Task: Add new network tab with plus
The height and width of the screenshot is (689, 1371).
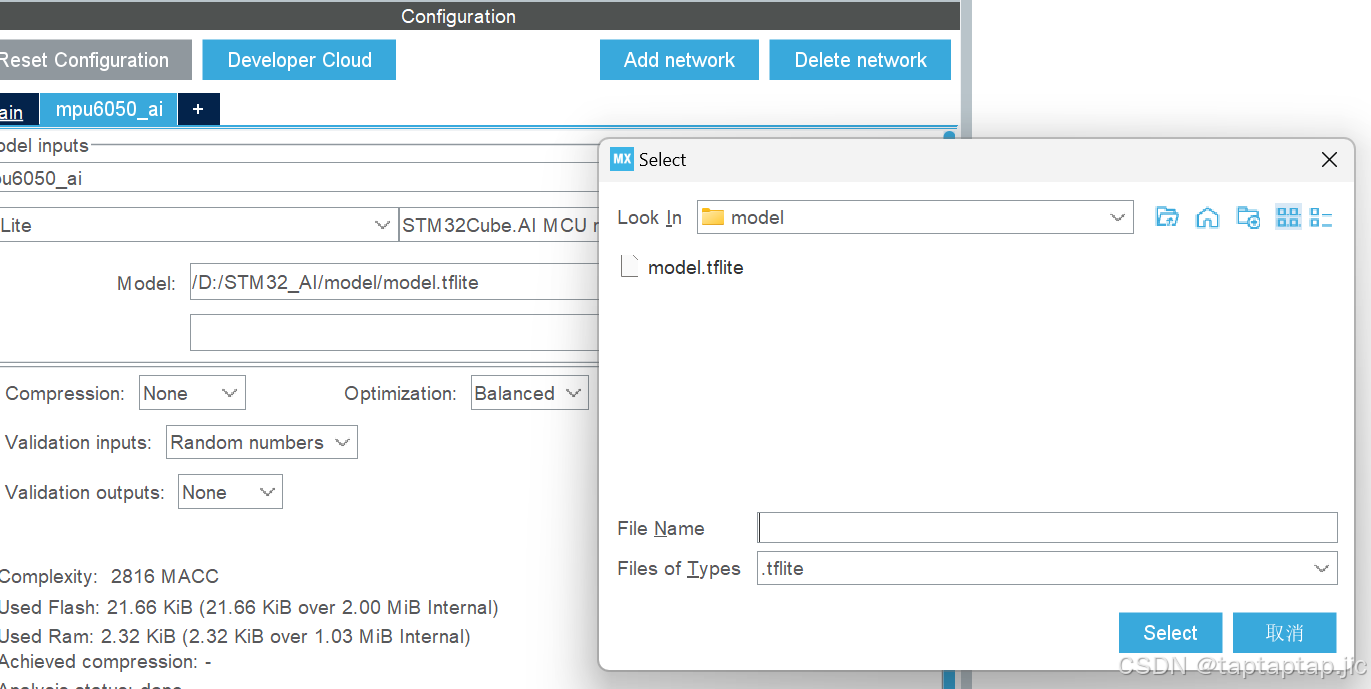Action: coord(198,110)
